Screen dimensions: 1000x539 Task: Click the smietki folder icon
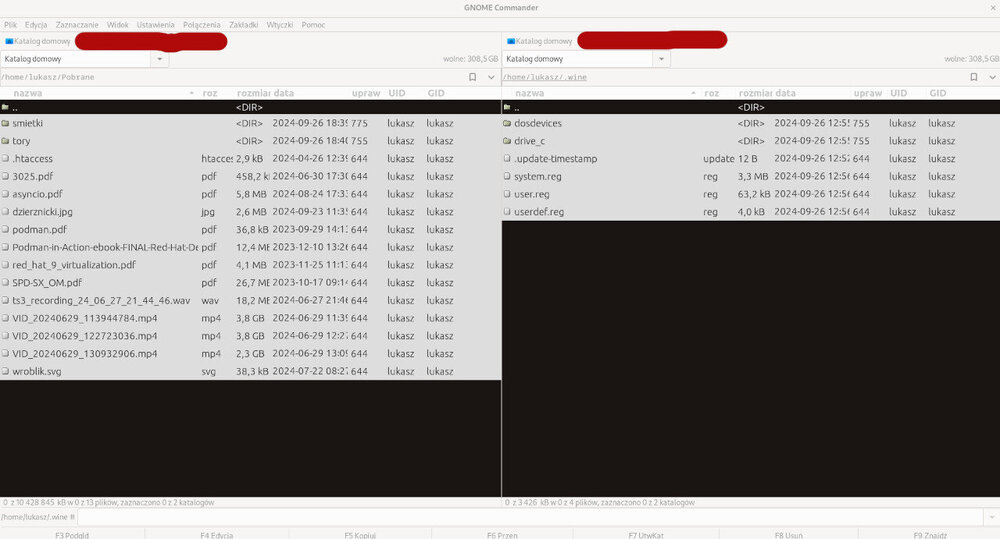tap(6, 123)
